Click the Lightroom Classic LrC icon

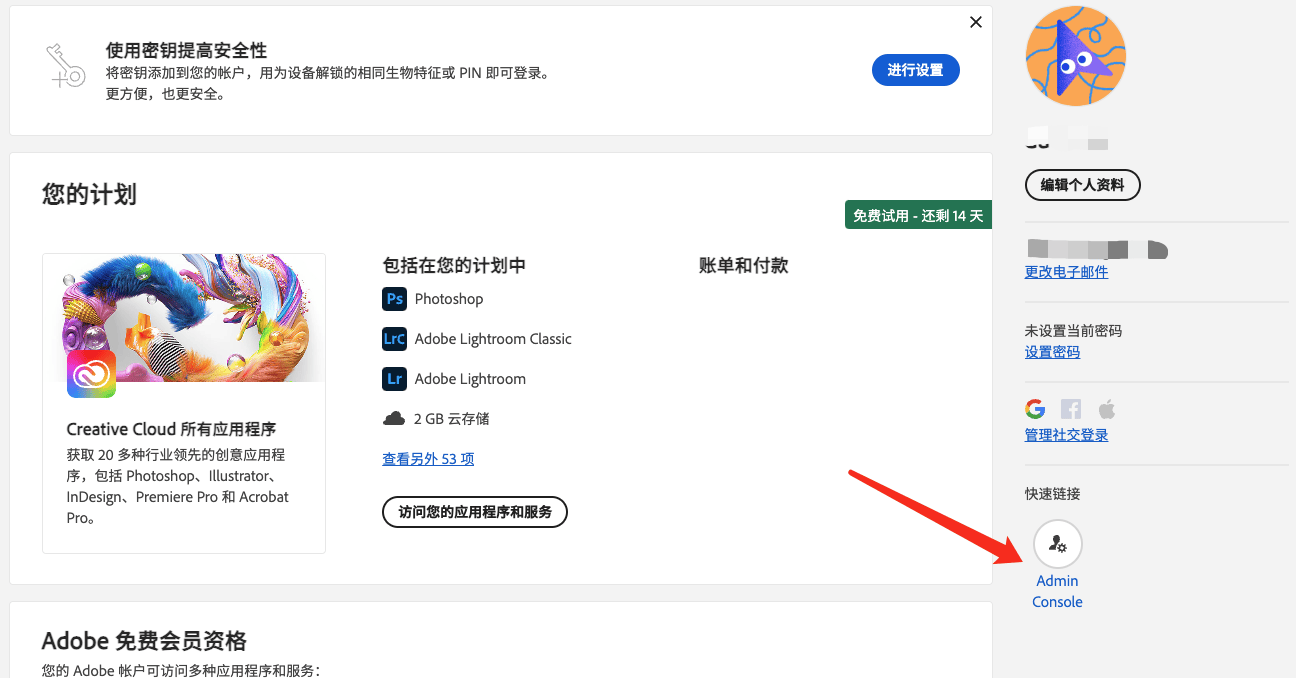coord(395,338)
